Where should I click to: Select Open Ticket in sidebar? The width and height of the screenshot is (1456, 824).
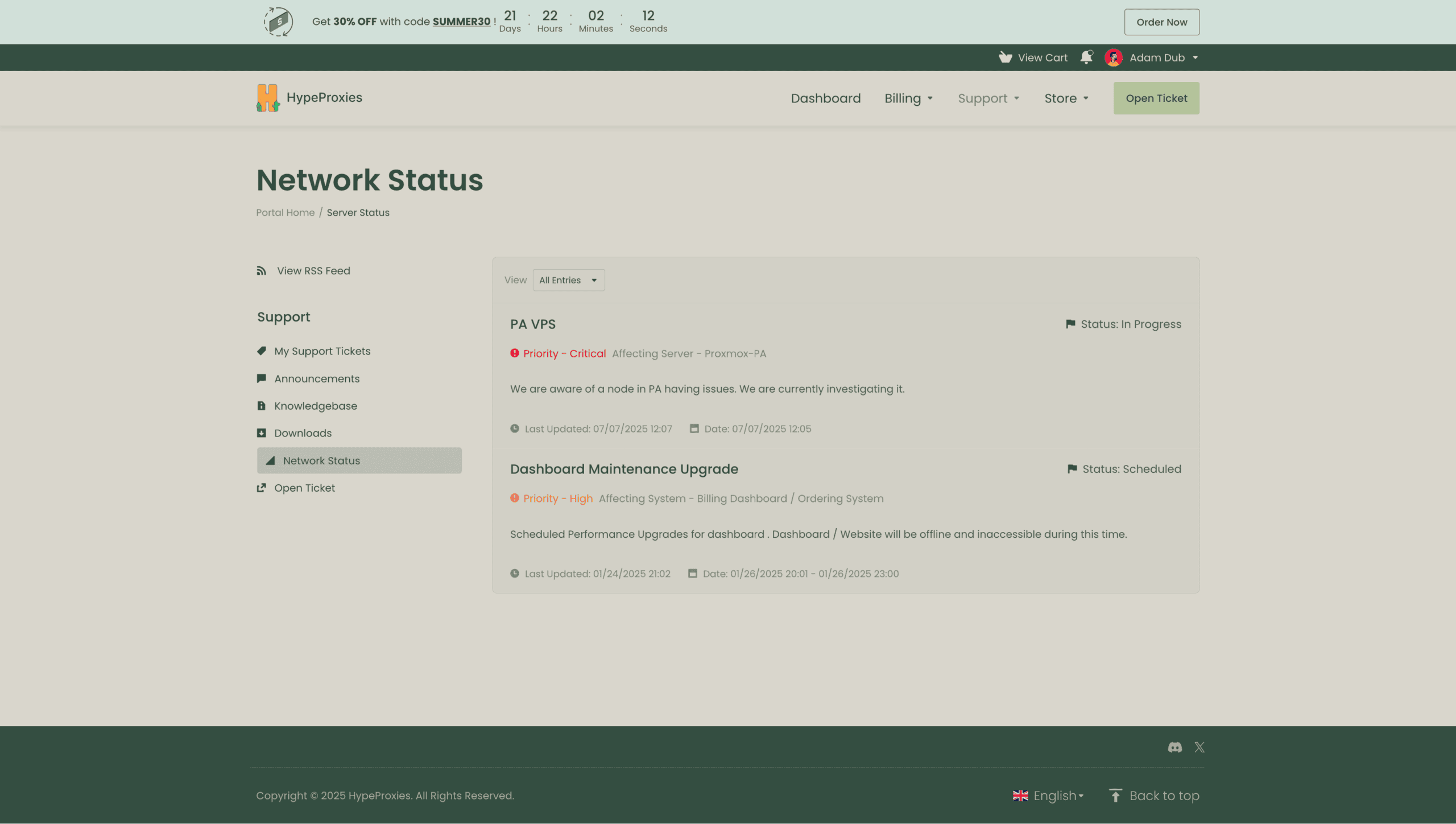click(305, 488)
